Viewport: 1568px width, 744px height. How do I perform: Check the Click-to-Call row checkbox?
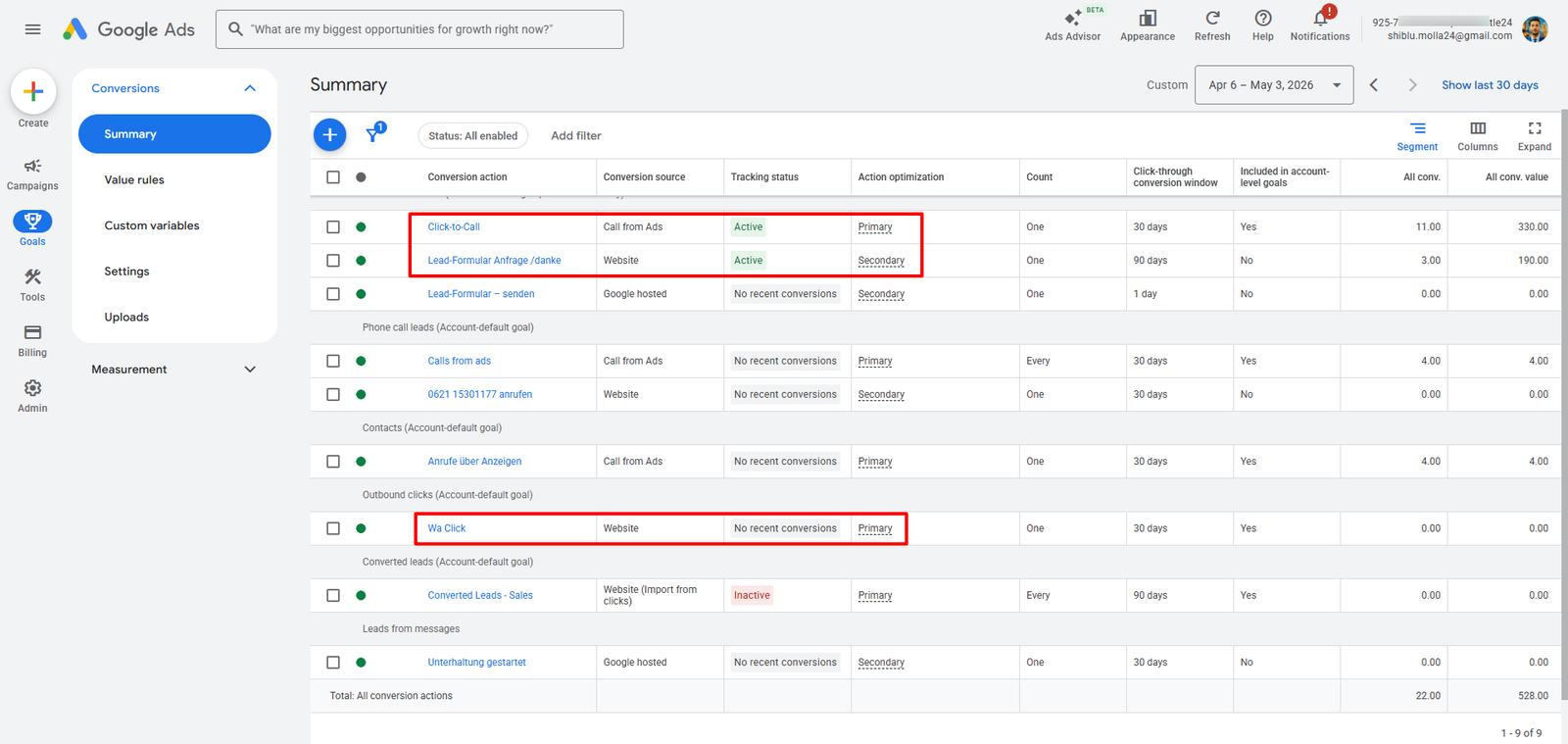coord(333,227)
